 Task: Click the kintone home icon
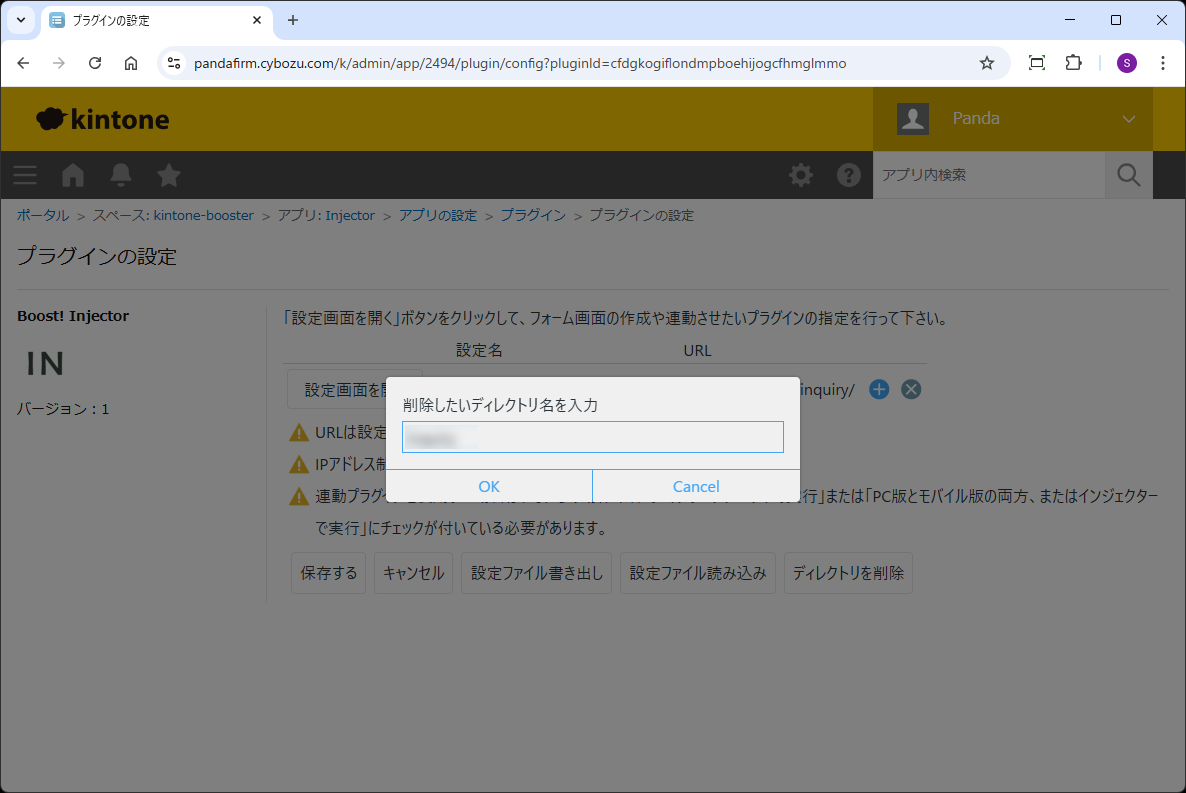tap(73, 175)
